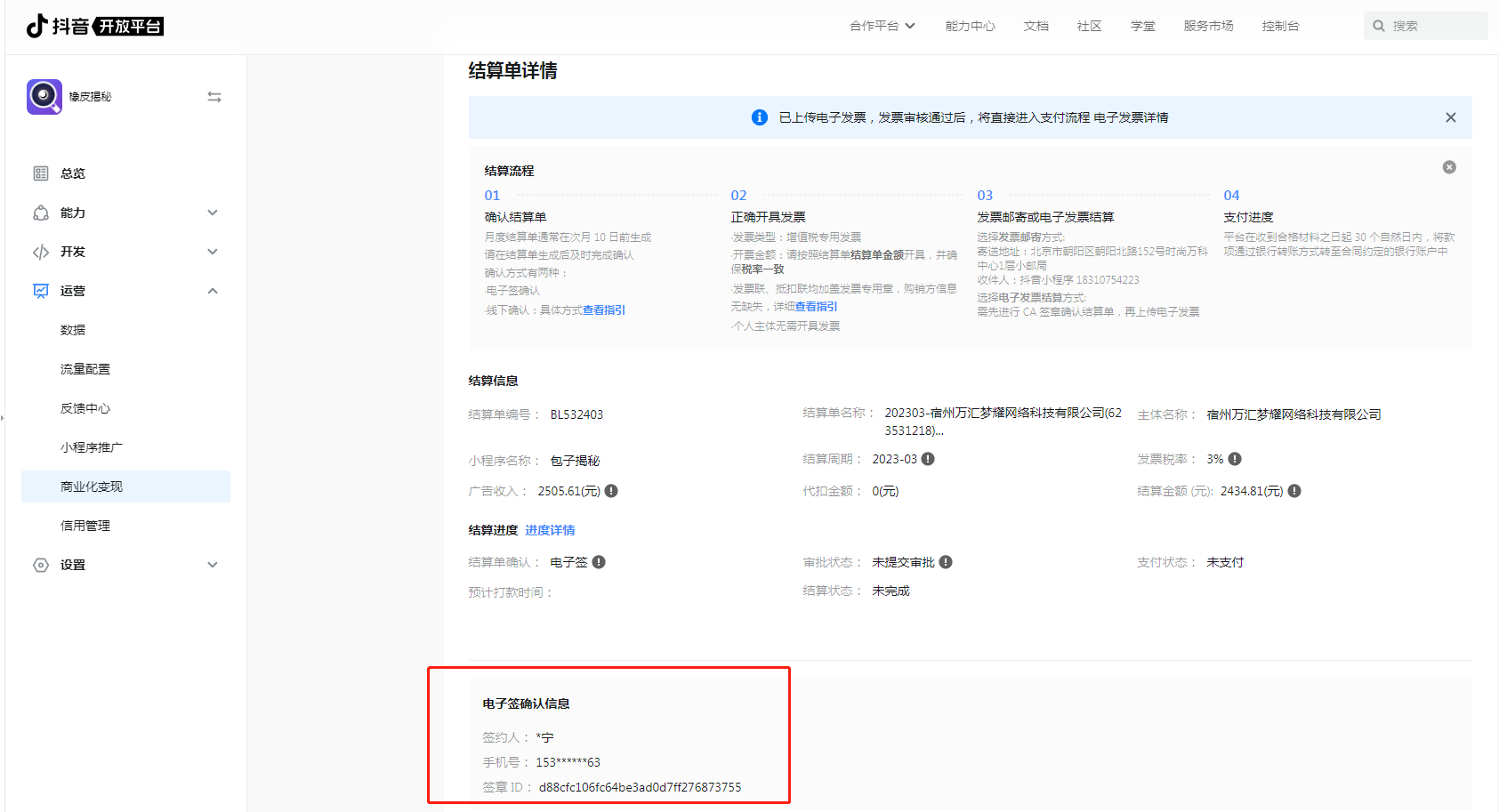Open the 社区 nav link
The width and height of the screenshot is (1499, 812).
(1089, 26)
